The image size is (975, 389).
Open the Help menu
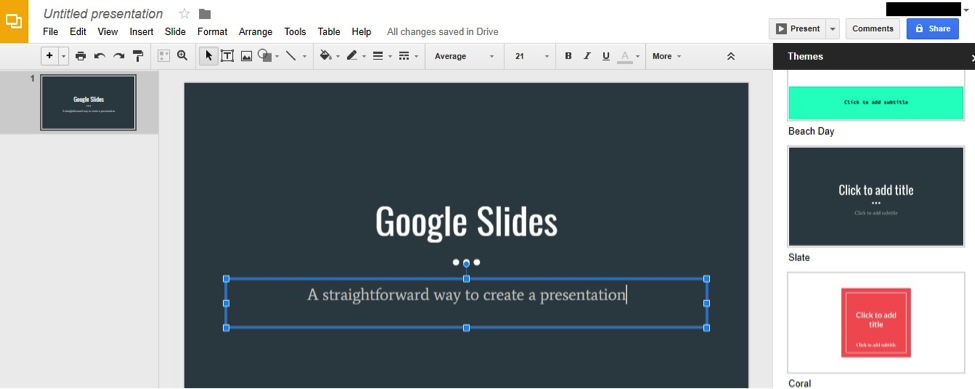[x=361, y=31]
